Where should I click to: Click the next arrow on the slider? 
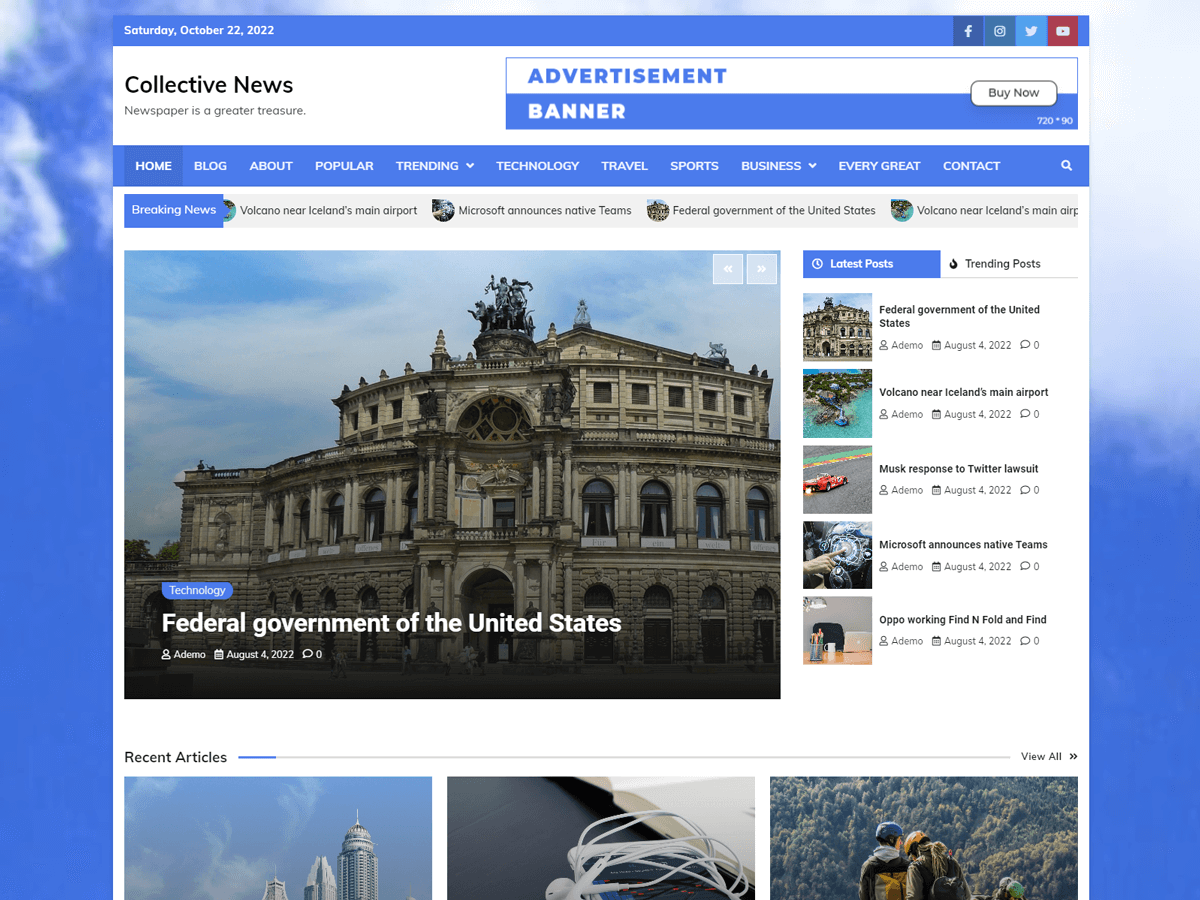click(x=762, y=269)
